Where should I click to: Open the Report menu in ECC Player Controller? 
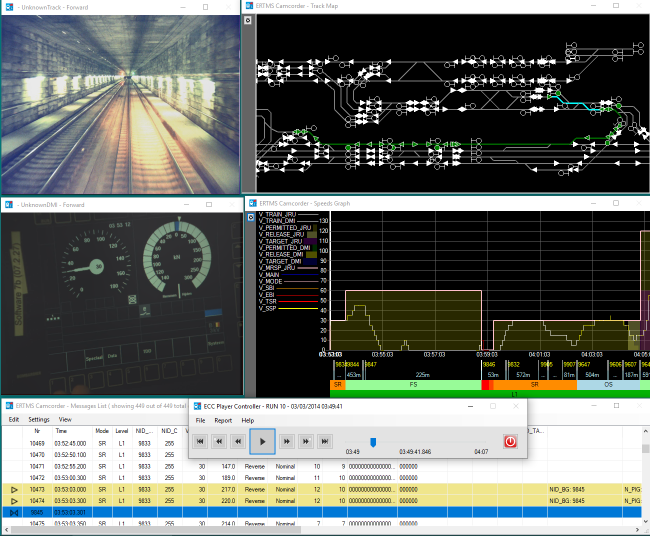click(223, 420)
